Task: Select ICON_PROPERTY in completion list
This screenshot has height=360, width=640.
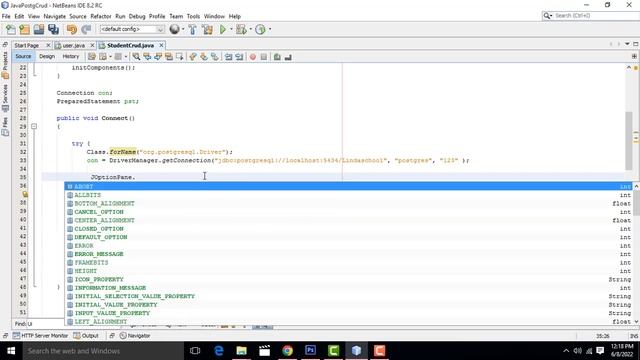Action: pos(349,279)
